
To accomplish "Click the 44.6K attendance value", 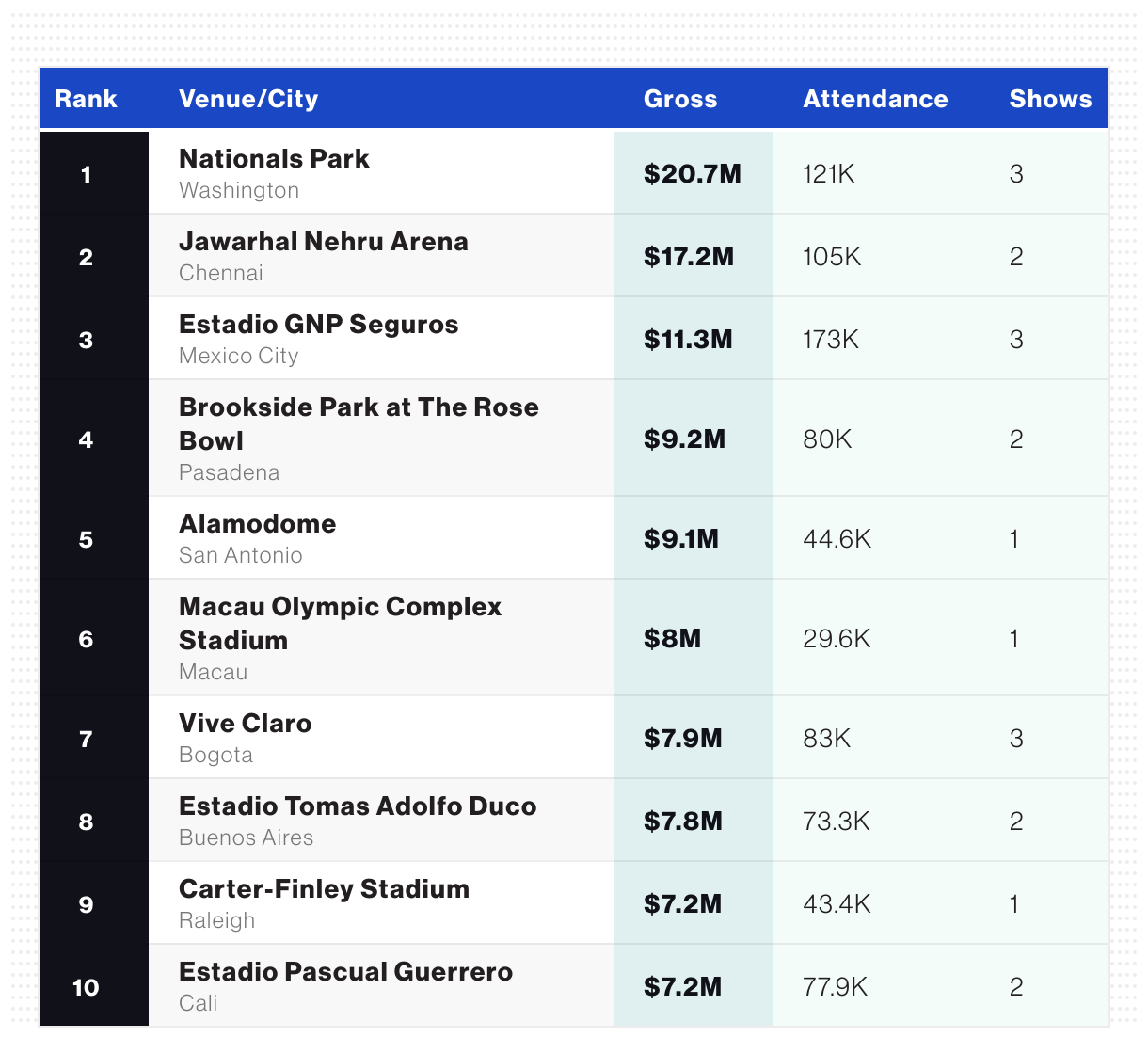I will [x=837, y=539].
